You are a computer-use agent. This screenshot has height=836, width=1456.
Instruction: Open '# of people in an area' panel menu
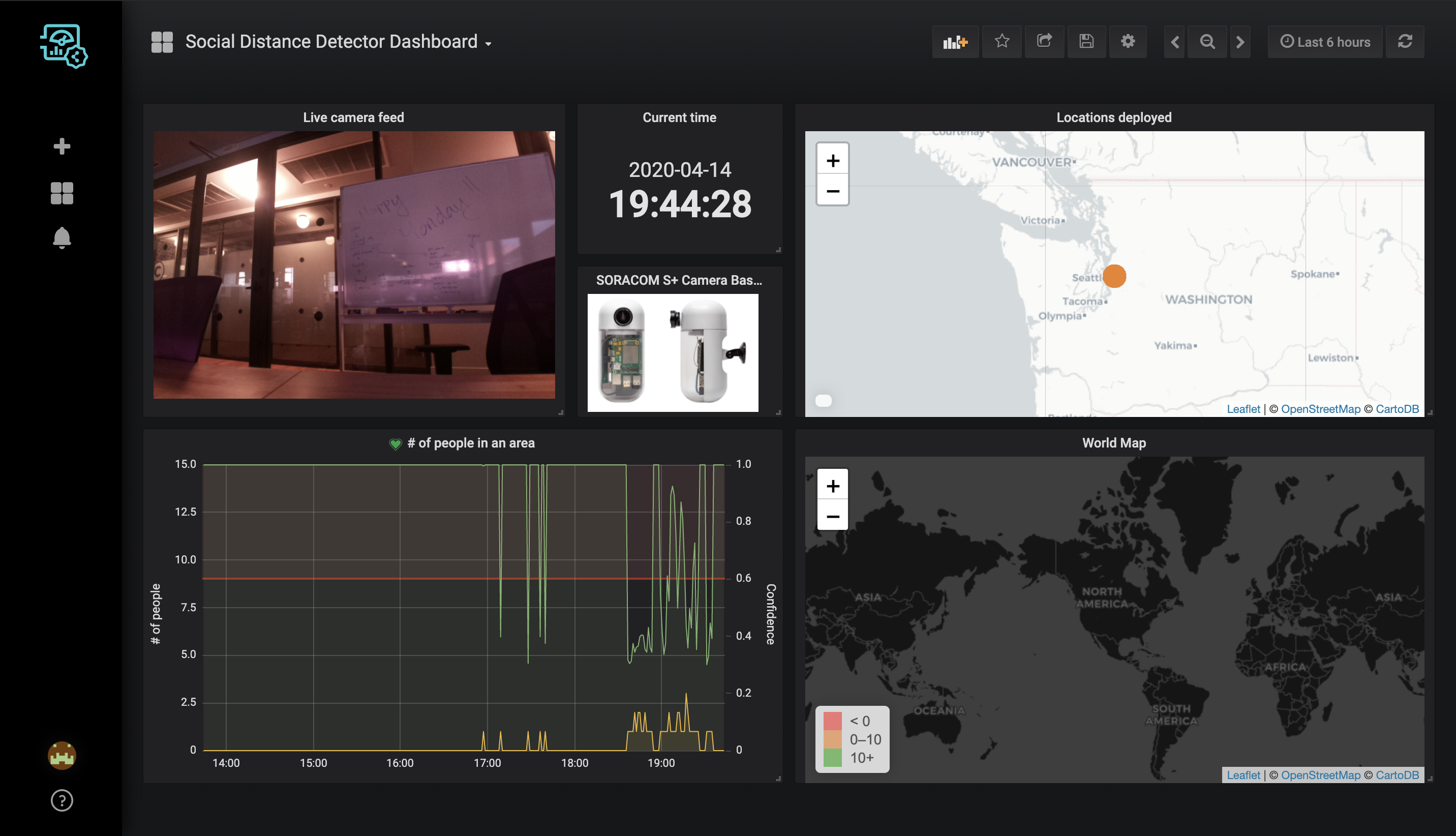tap(470, 443)
